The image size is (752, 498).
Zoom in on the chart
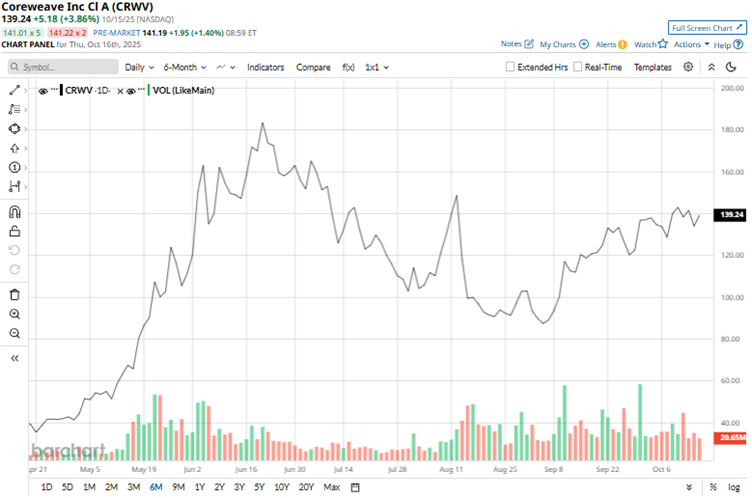tap(15, 314)
